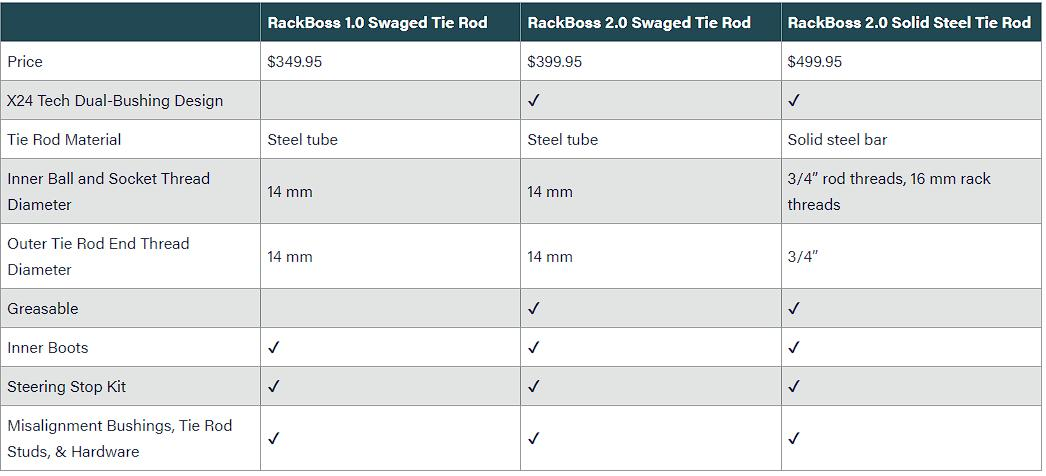Screen dimensions: 1046x476
Task: Click Greasable checkmark under Solid Steel Tie Rod
Action: 794,309
